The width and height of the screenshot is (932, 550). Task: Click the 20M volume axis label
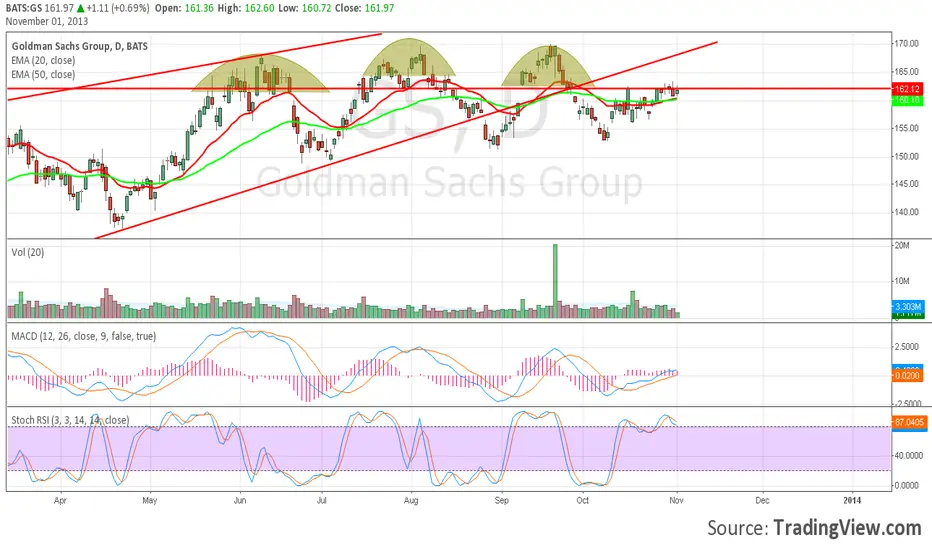coord(902,246)
